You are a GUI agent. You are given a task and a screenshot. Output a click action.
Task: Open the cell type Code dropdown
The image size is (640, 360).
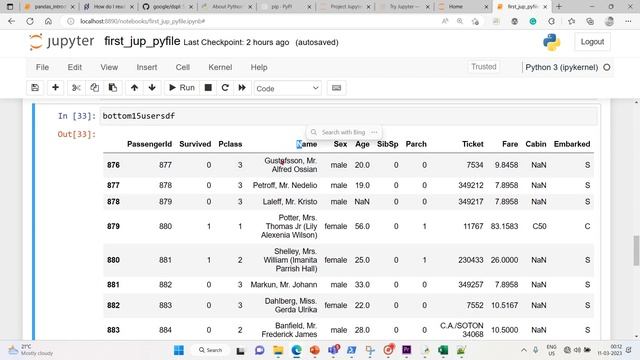pos(287,88)
